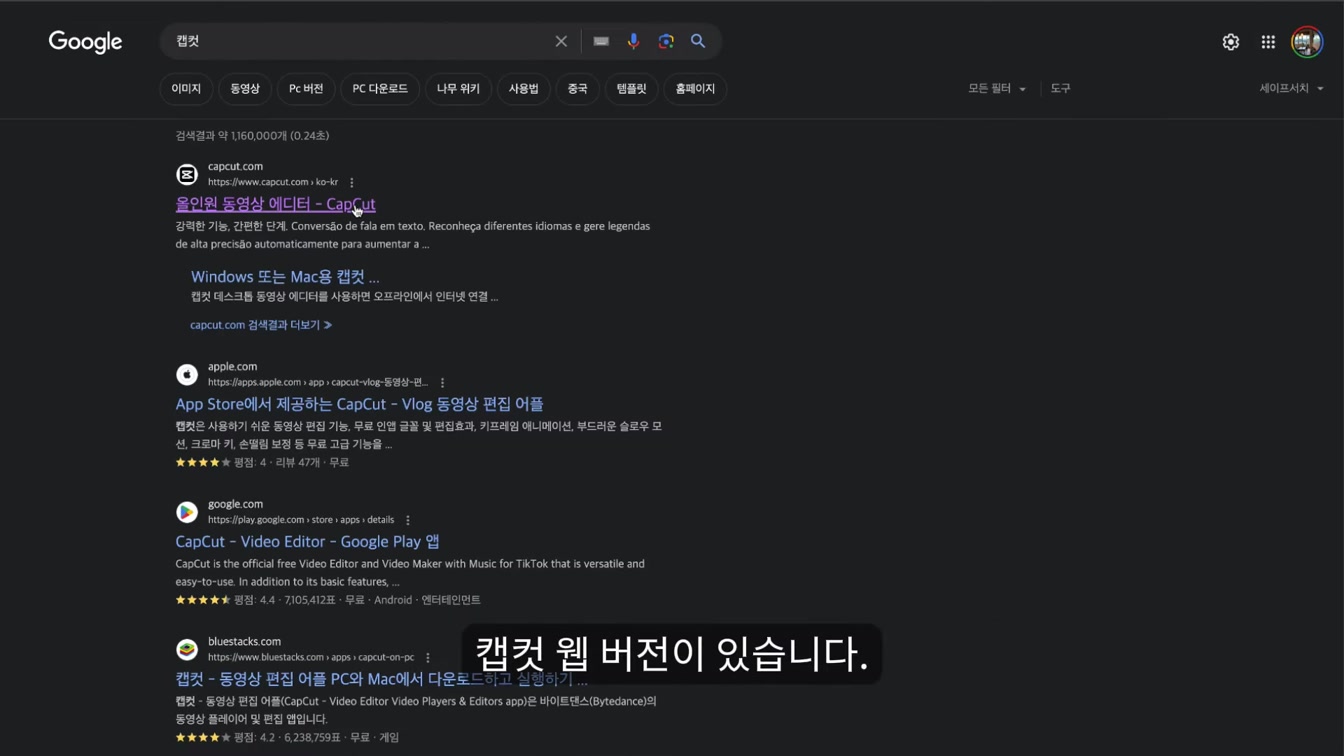Open the on-screen keyboard input tool

601,41
